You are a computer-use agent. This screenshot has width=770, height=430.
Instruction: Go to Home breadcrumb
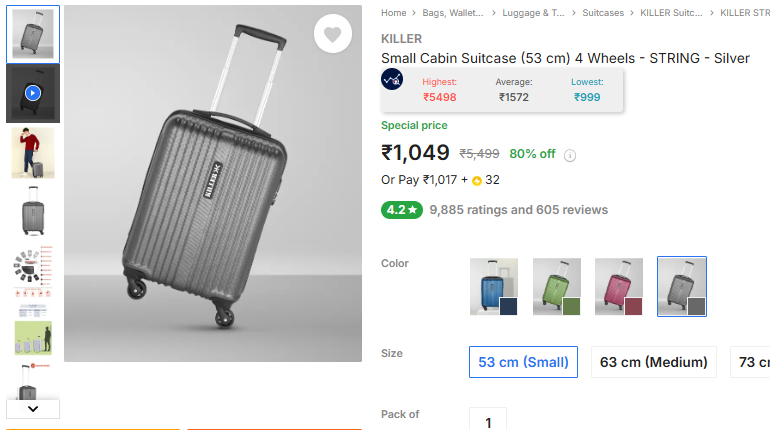393,13
